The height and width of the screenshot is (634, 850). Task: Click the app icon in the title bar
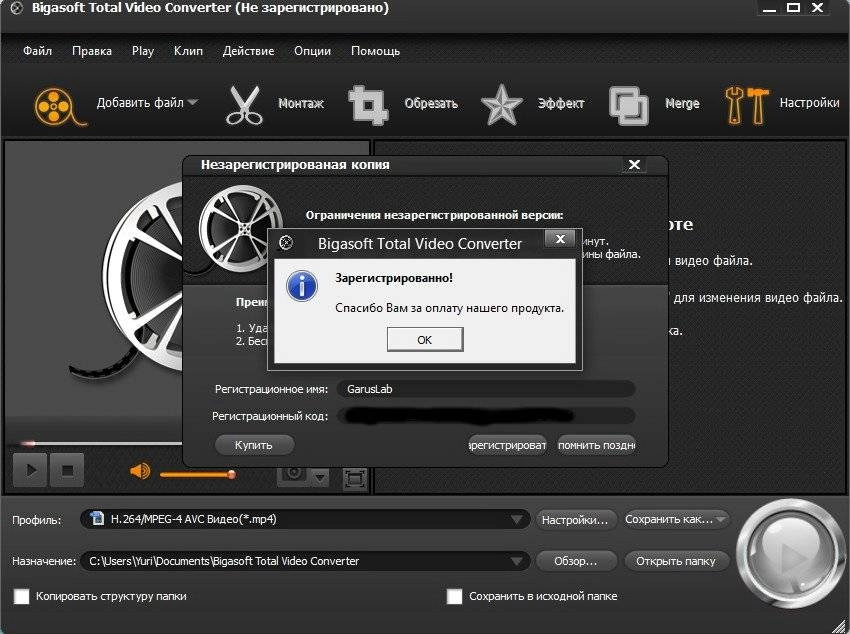point(16,8)
